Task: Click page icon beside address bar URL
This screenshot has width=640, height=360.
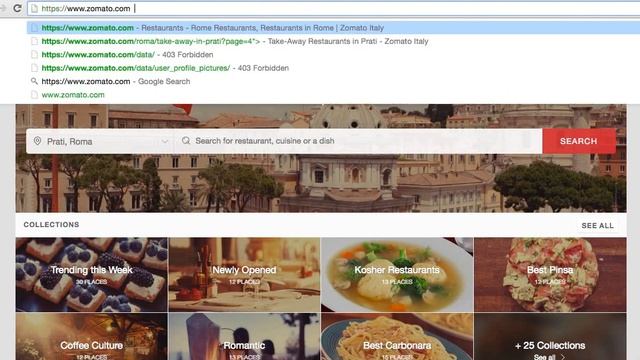Action: [35, 9]
